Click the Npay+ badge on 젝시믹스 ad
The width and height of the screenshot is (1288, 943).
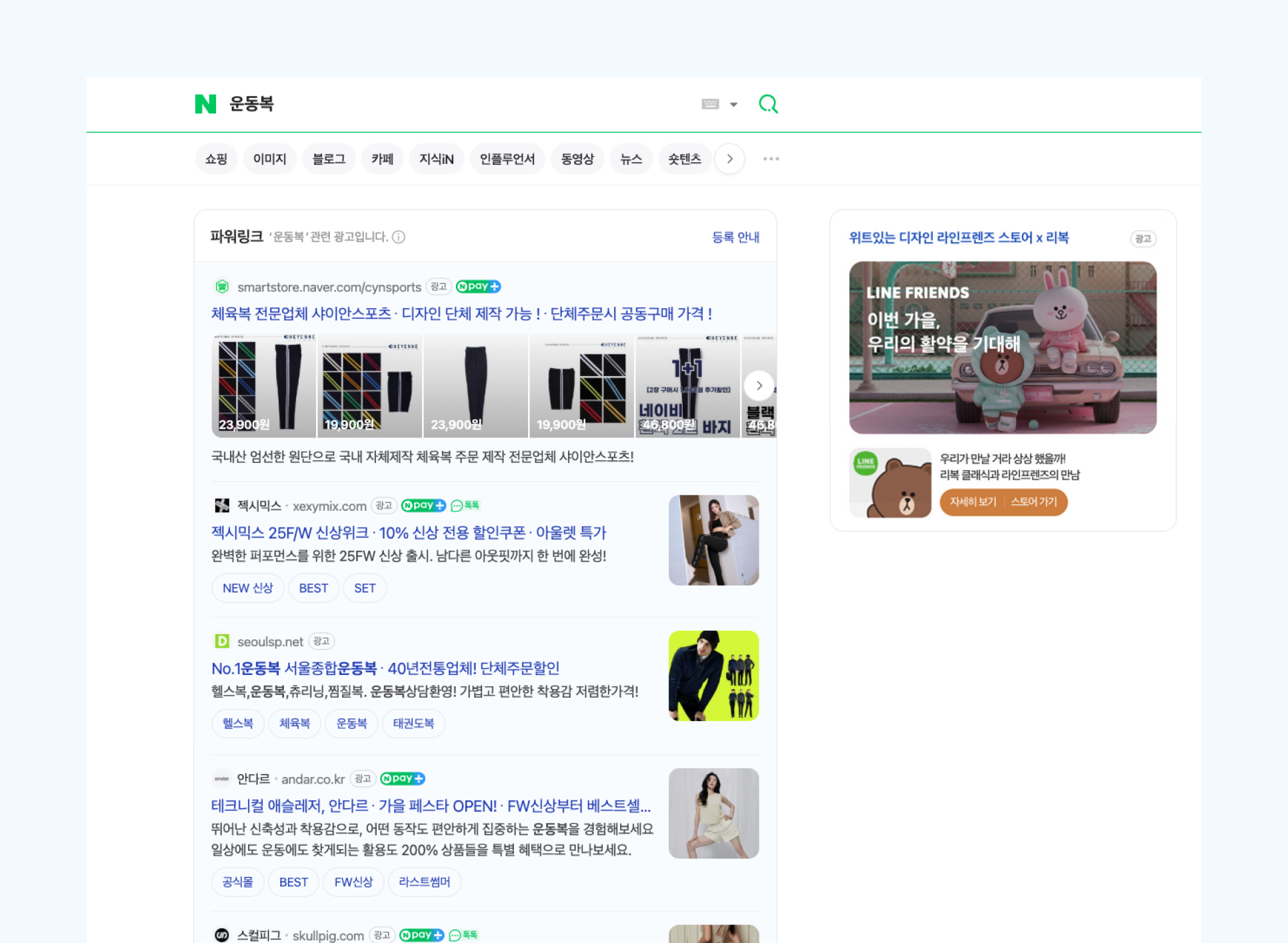(423, 506)
